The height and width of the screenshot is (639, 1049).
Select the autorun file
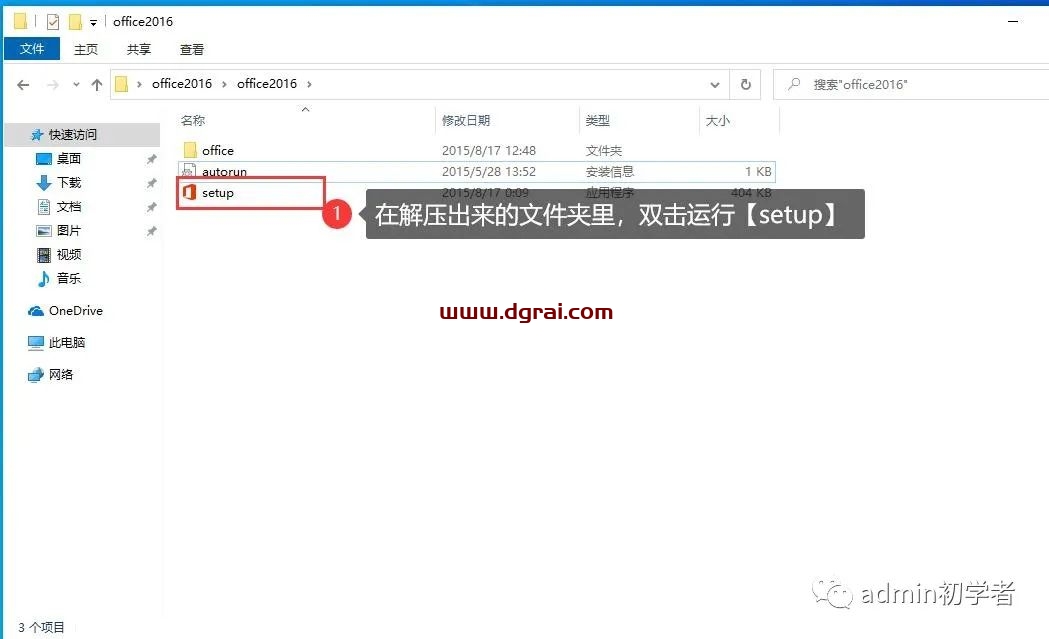pos(476,172)
